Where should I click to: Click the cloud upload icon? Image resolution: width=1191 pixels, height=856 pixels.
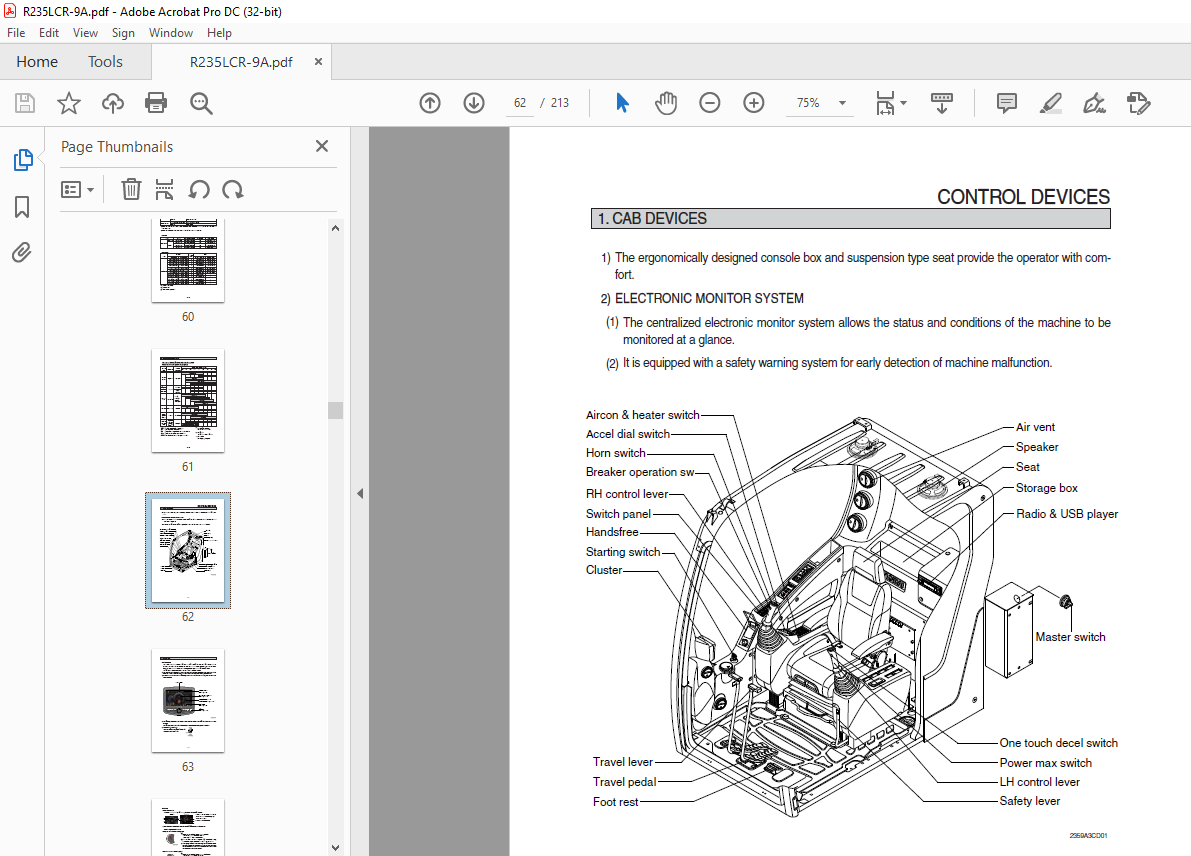coord(113,103)
